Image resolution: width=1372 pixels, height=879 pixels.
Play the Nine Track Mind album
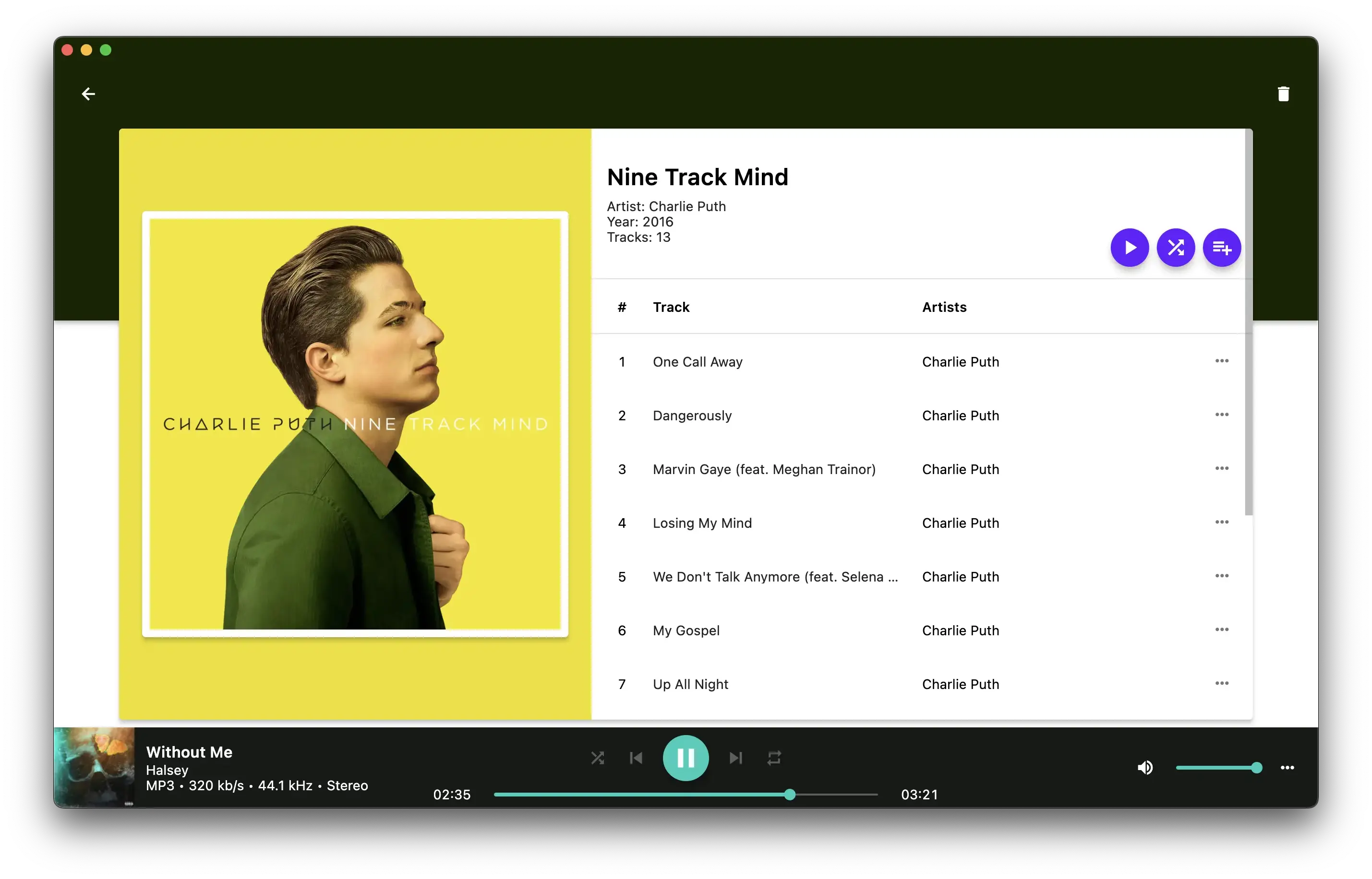[1130, 248]
